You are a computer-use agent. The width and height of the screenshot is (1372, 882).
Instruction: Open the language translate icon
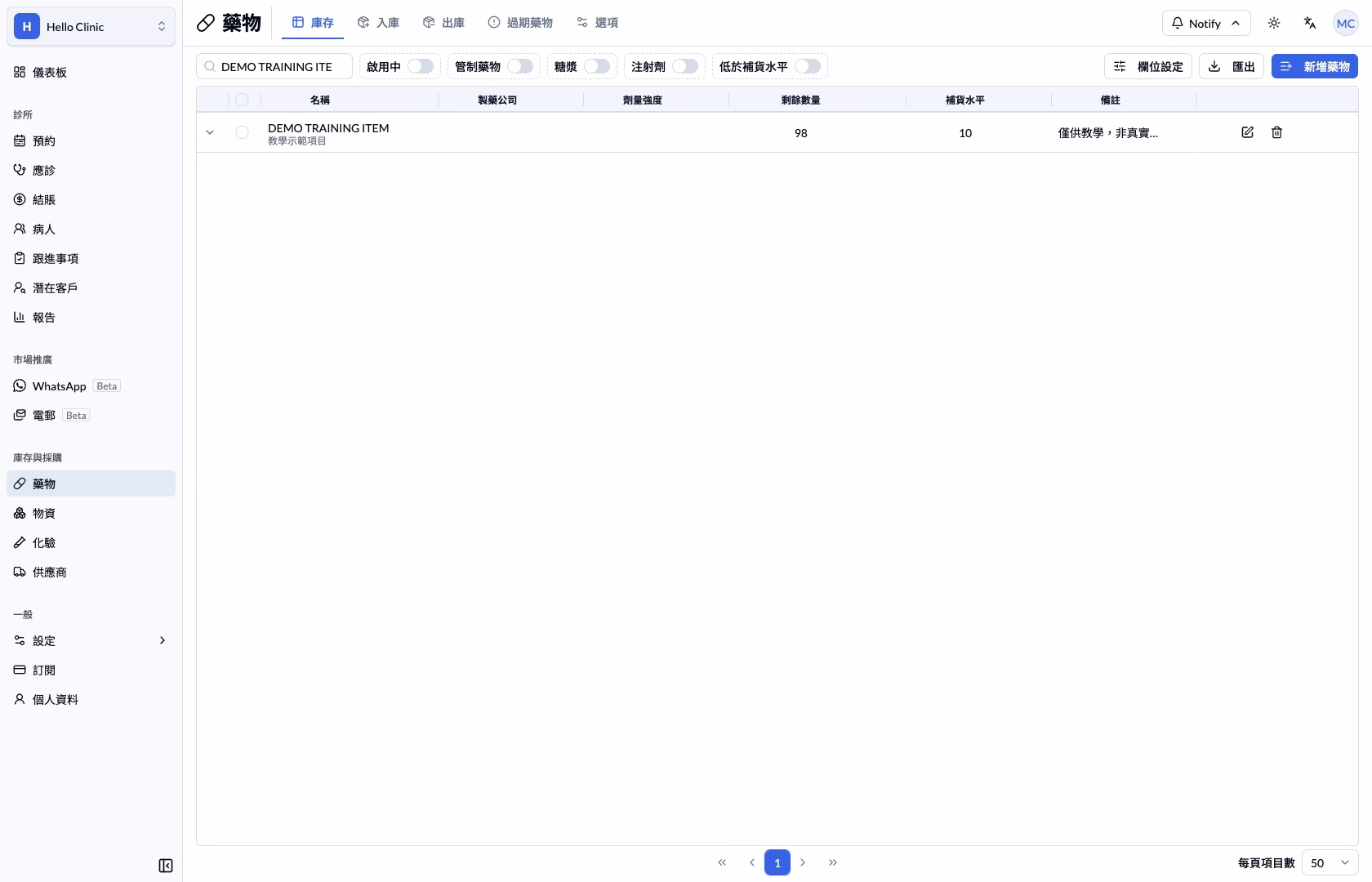1310,23
